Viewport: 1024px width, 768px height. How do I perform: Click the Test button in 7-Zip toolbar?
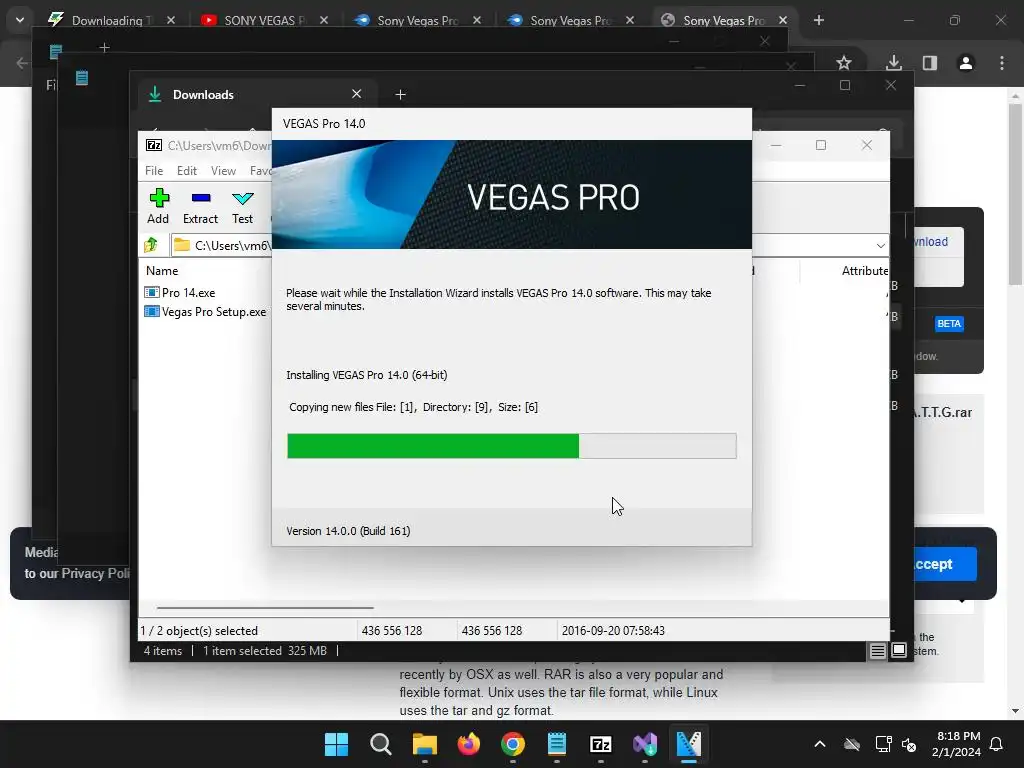click(x=242, y=206)
